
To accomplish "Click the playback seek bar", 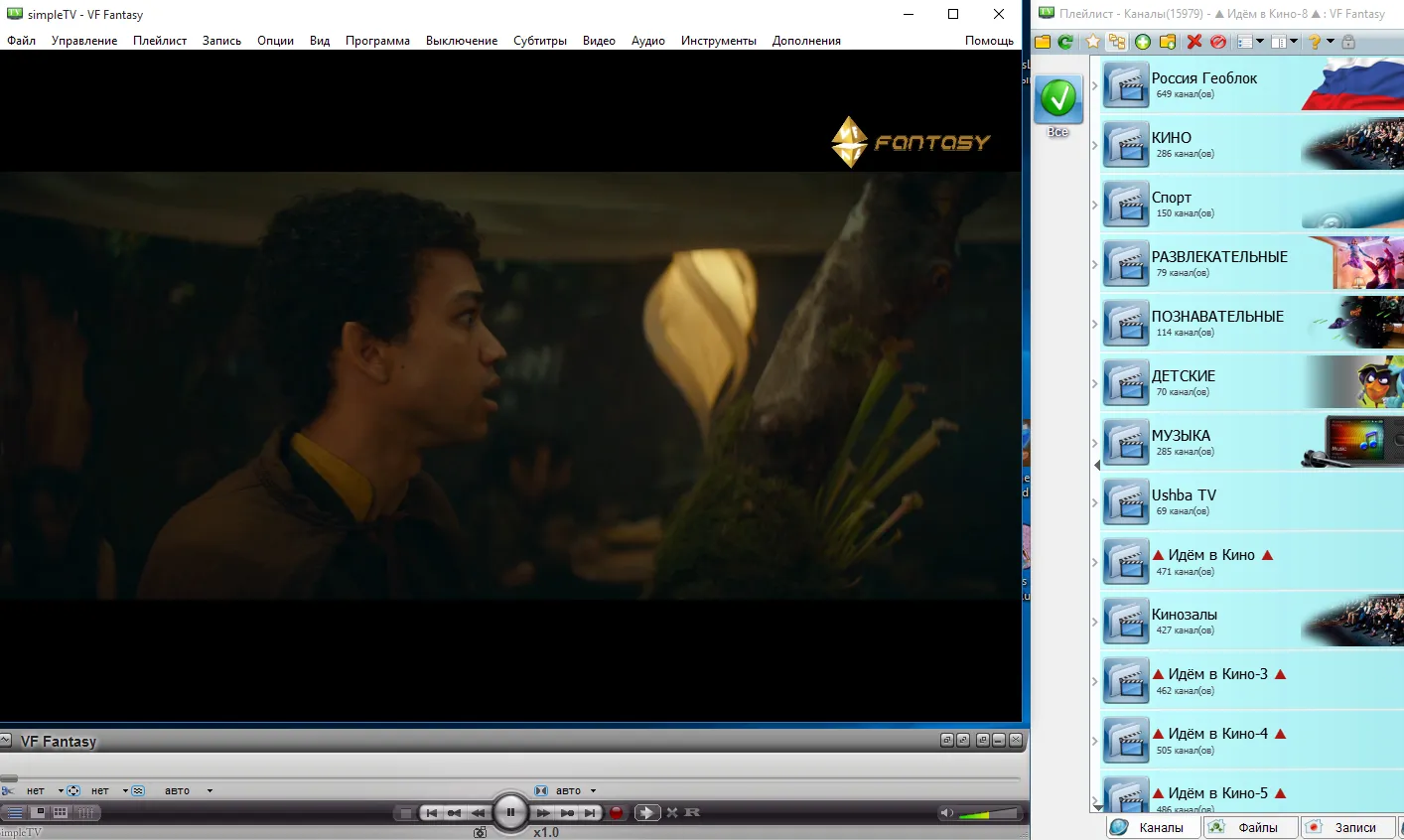I will tap(510, 778).
